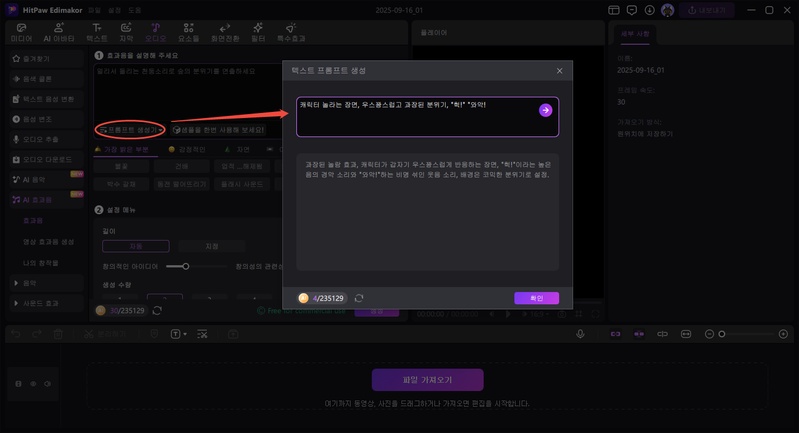Select the 지정 (Custom) length option
799x433 pixels.
point(211,246)
